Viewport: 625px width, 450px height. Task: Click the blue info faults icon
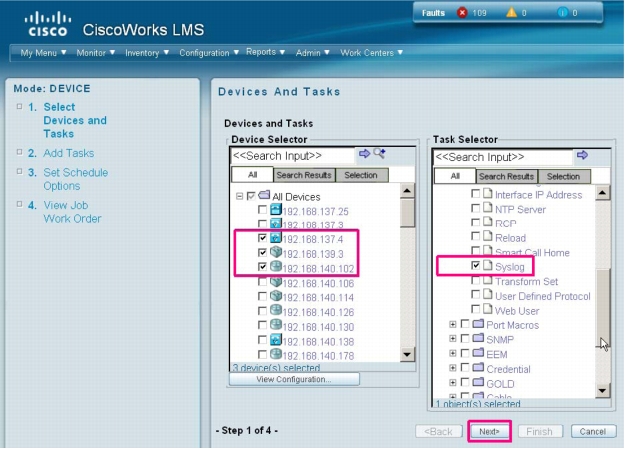tap(562, 13)
